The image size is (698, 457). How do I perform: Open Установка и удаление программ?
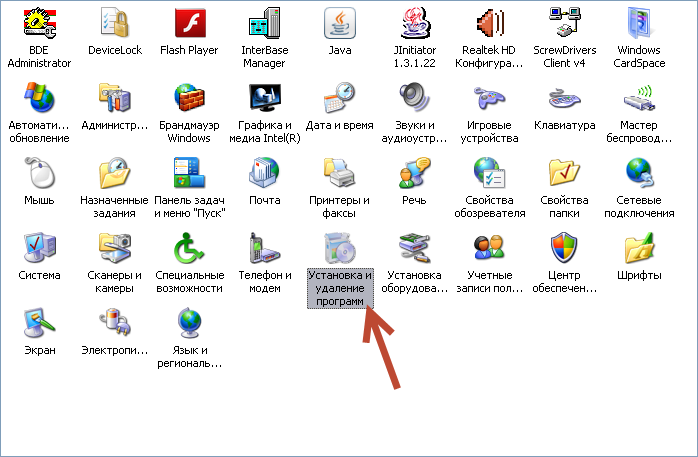click(340, 250)
